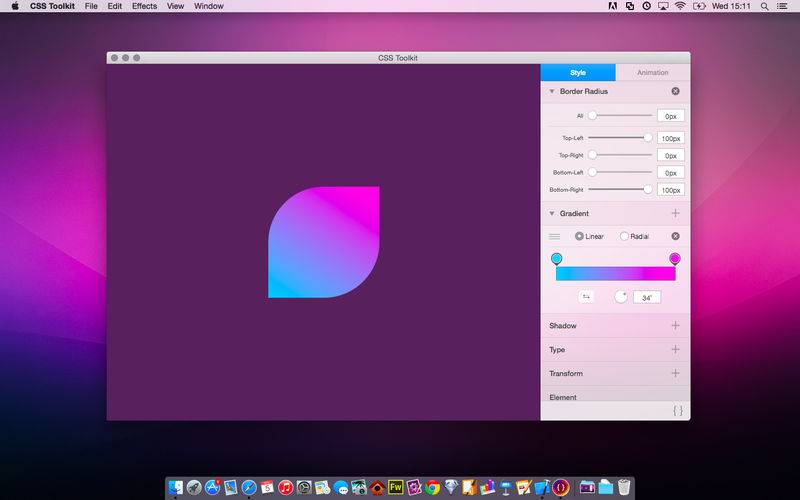Viewport: 800px width, 500px height.
Task: Click the reverse gradient colors icon
Action: click(x=586, y=296)
